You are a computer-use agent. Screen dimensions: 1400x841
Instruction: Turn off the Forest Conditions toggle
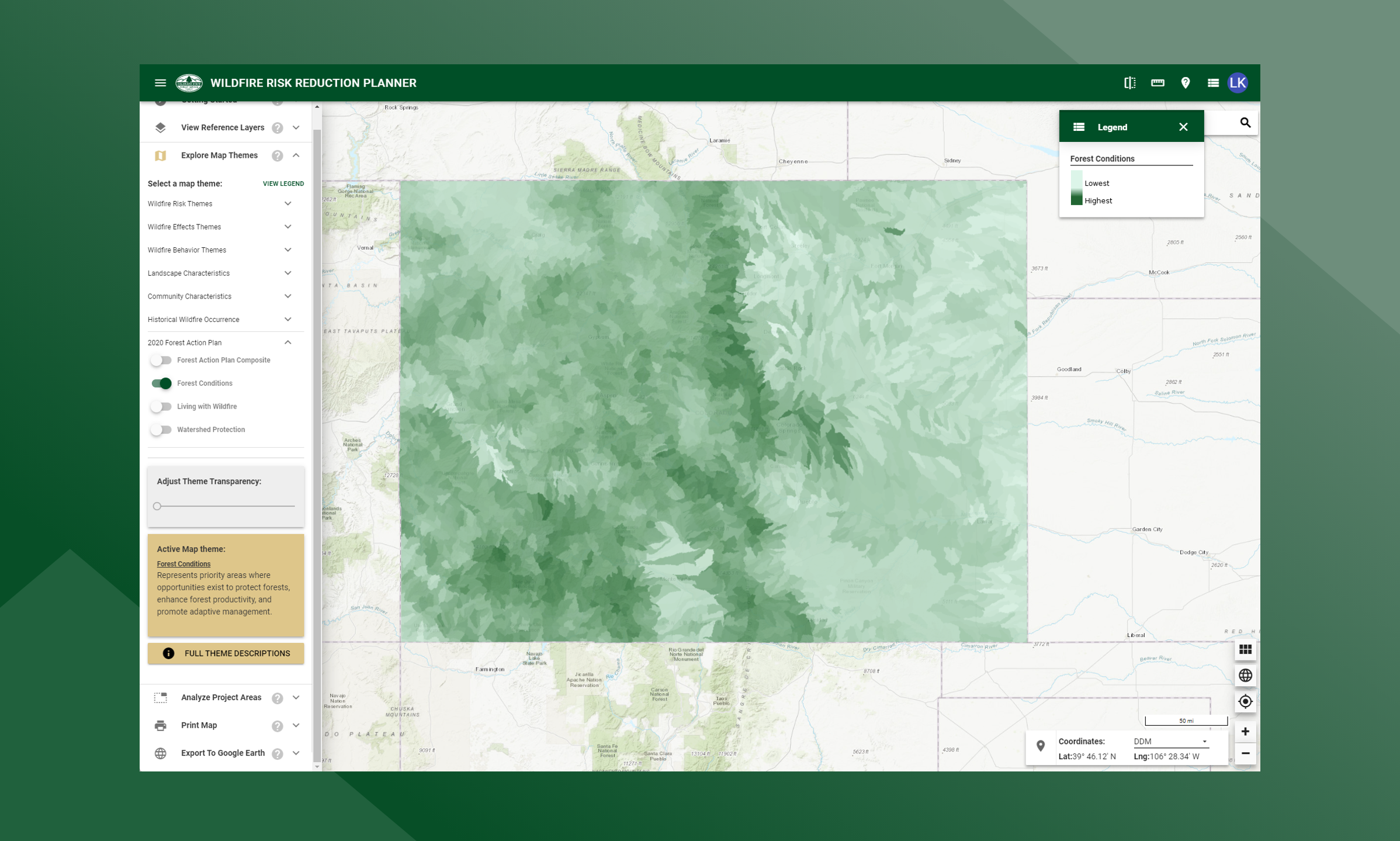[161, 383]
